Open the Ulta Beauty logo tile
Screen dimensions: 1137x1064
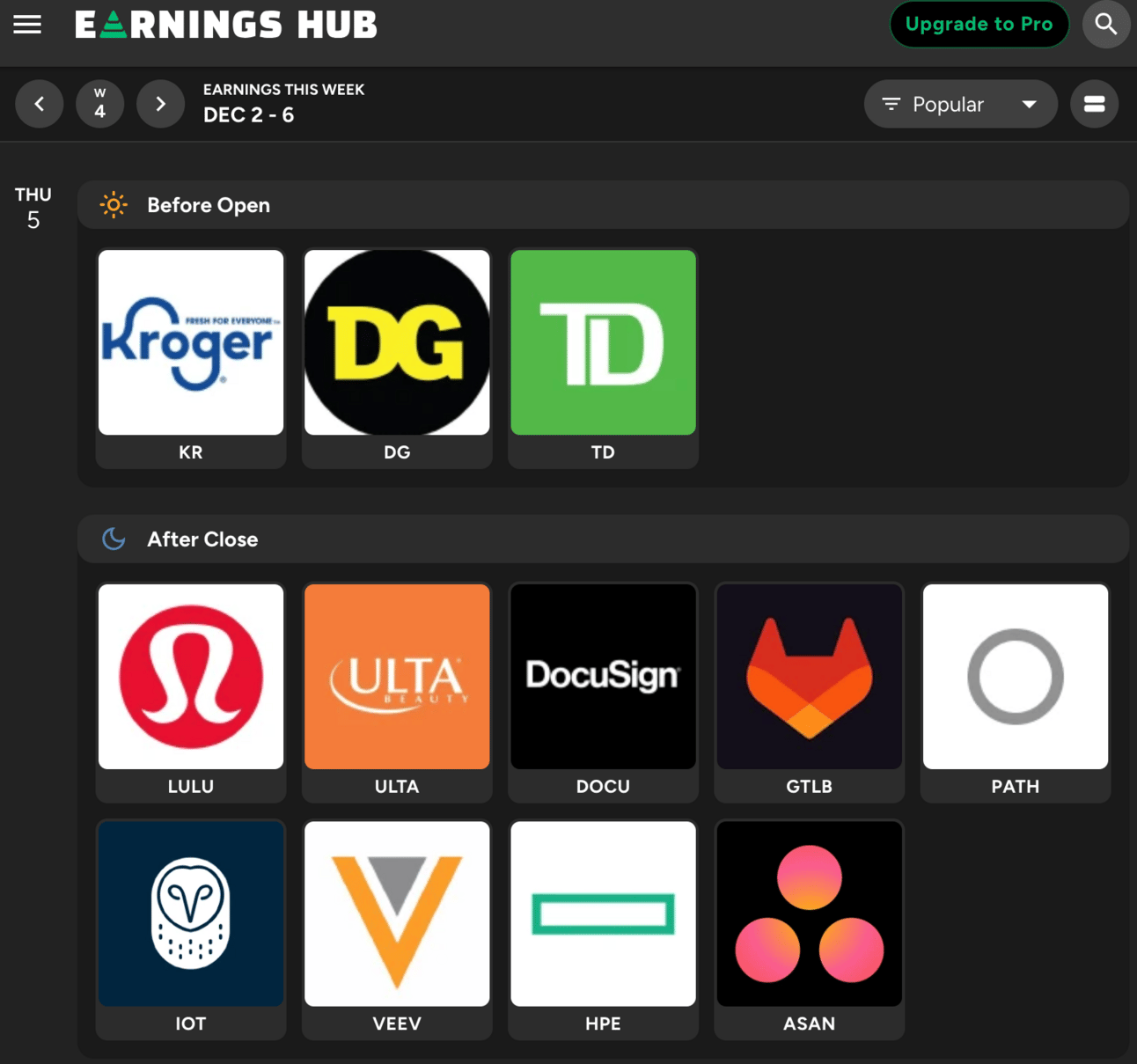click(x=397, y=677)
